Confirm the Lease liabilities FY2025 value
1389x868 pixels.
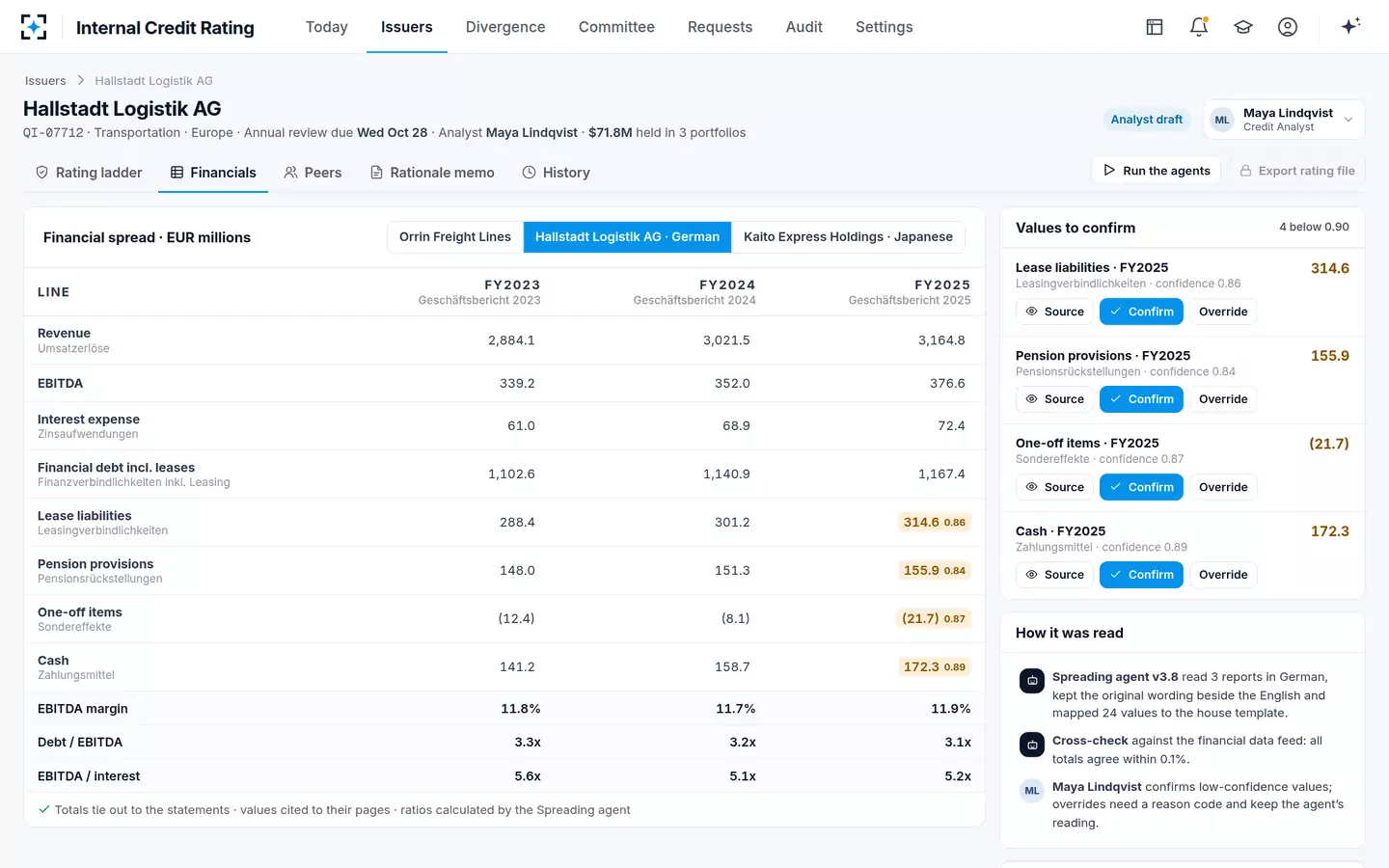(1141, 312)
